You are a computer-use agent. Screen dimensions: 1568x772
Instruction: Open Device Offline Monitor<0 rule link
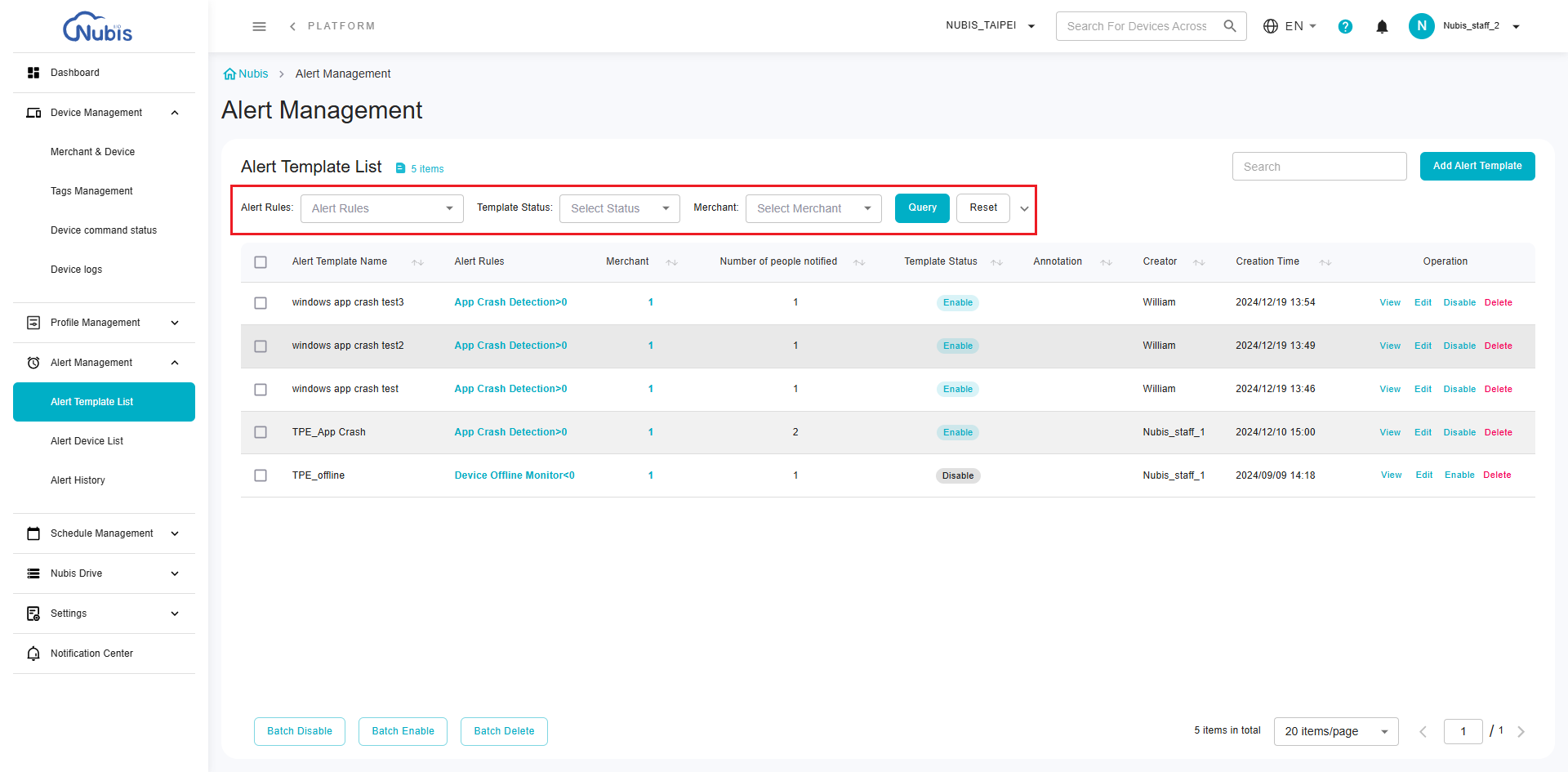[514, 475]
